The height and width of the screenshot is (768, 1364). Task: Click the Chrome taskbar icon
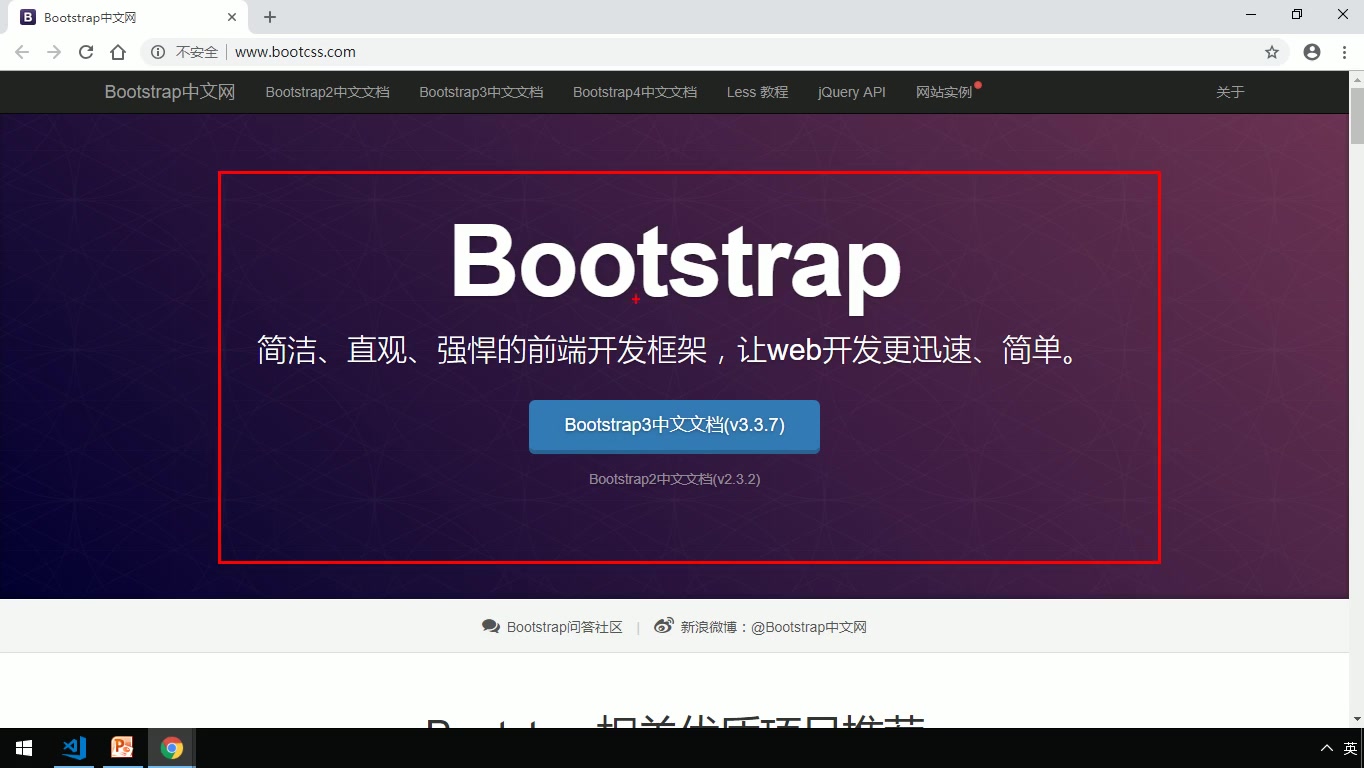tap(172, 748)
